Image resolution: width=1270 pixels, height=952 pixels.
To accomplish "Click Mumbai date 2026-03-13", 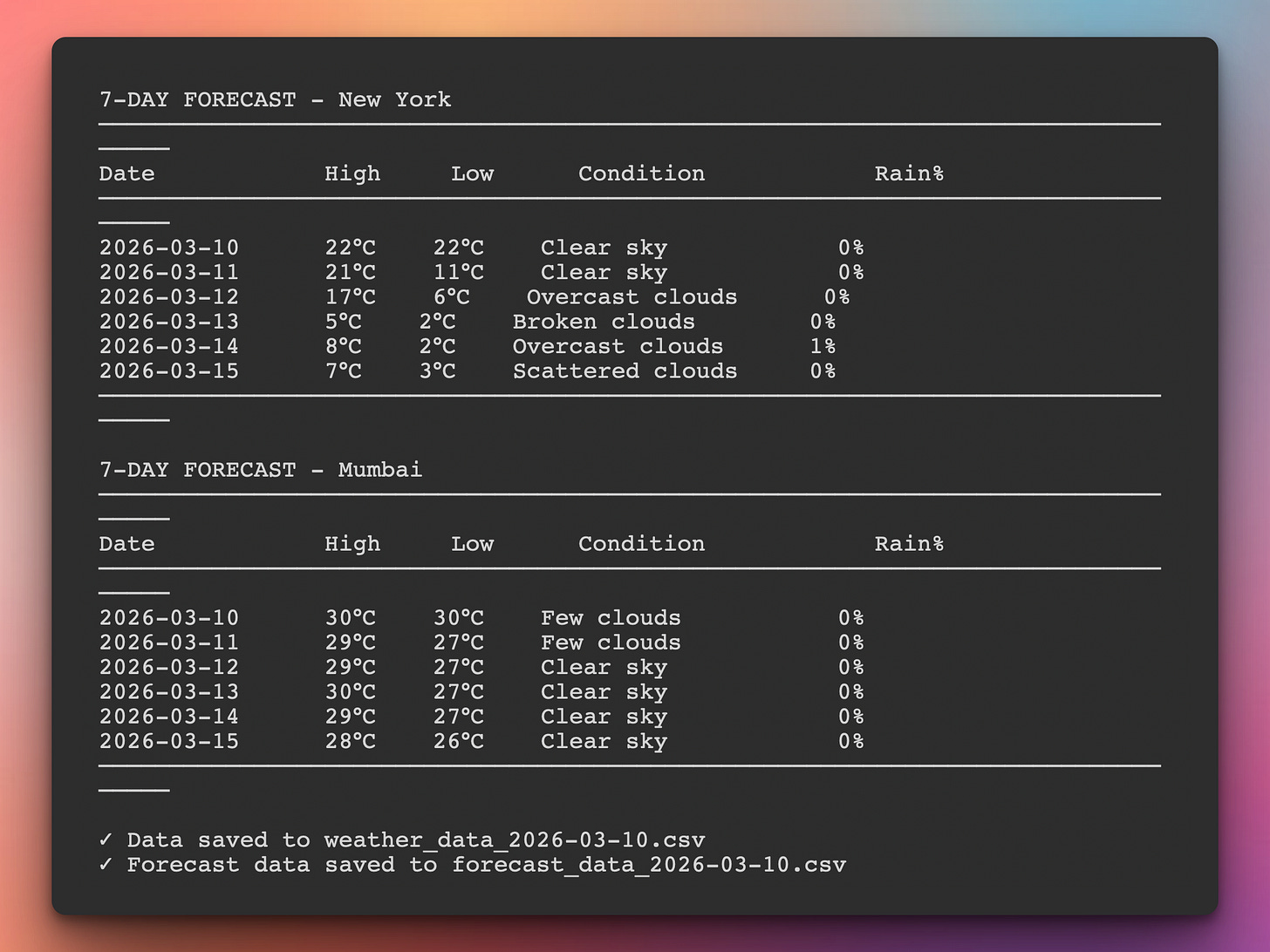I will point(169,692).
